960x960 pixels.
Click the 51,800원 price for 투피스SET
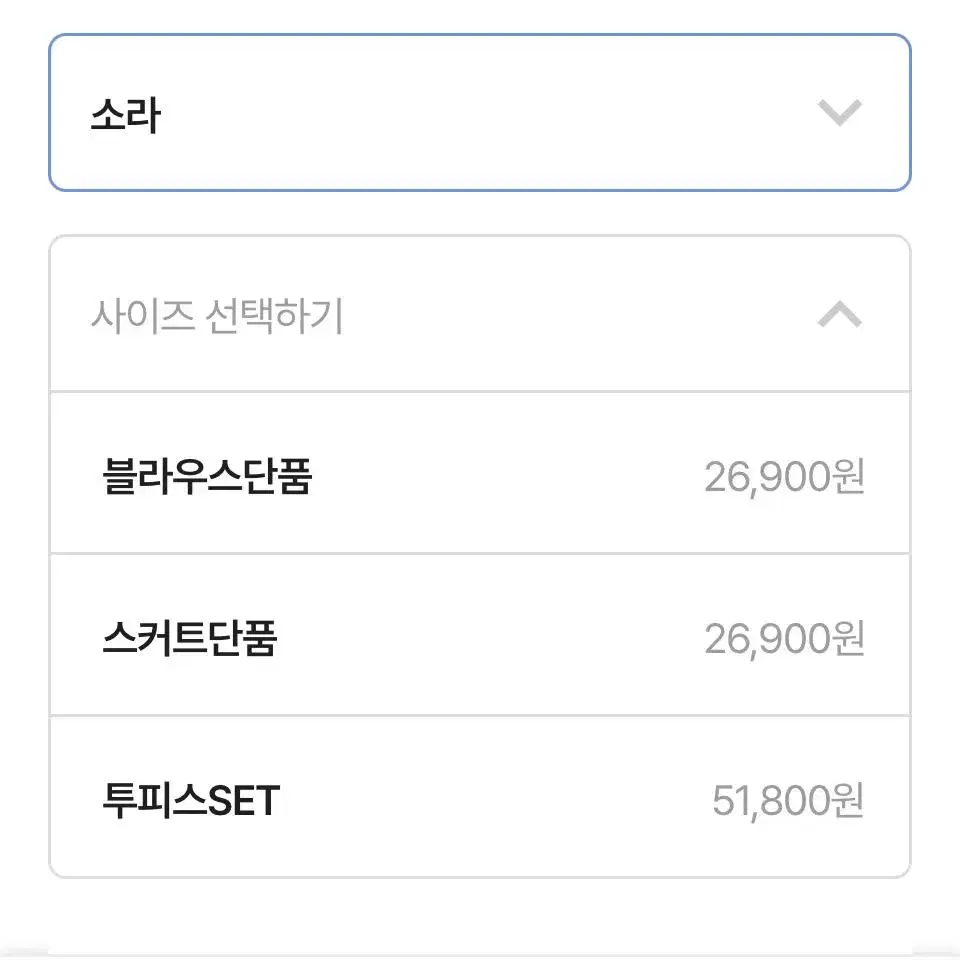(788, 801)
